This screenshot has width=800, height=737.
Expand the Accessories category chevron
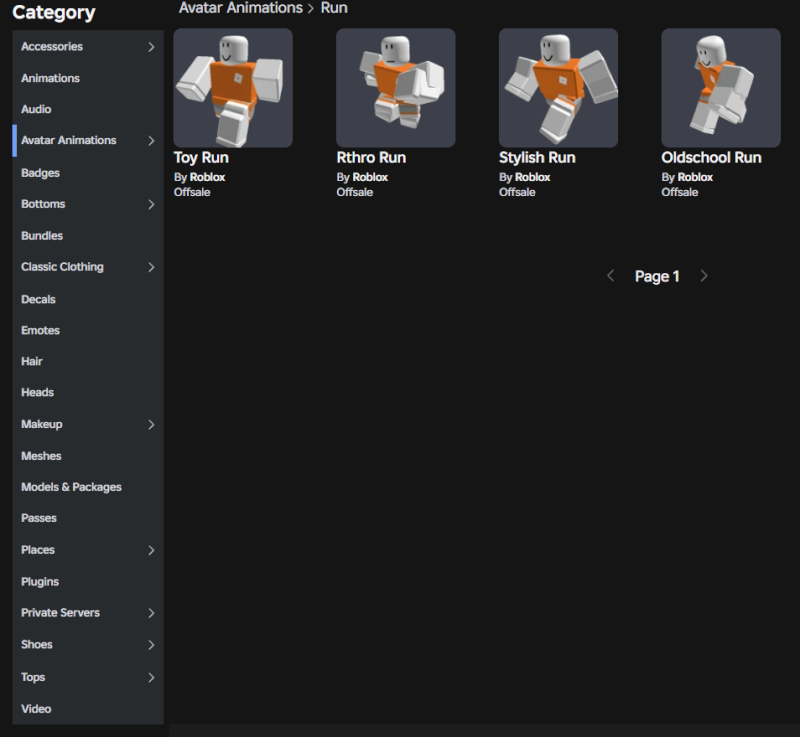tap(151, 47)
